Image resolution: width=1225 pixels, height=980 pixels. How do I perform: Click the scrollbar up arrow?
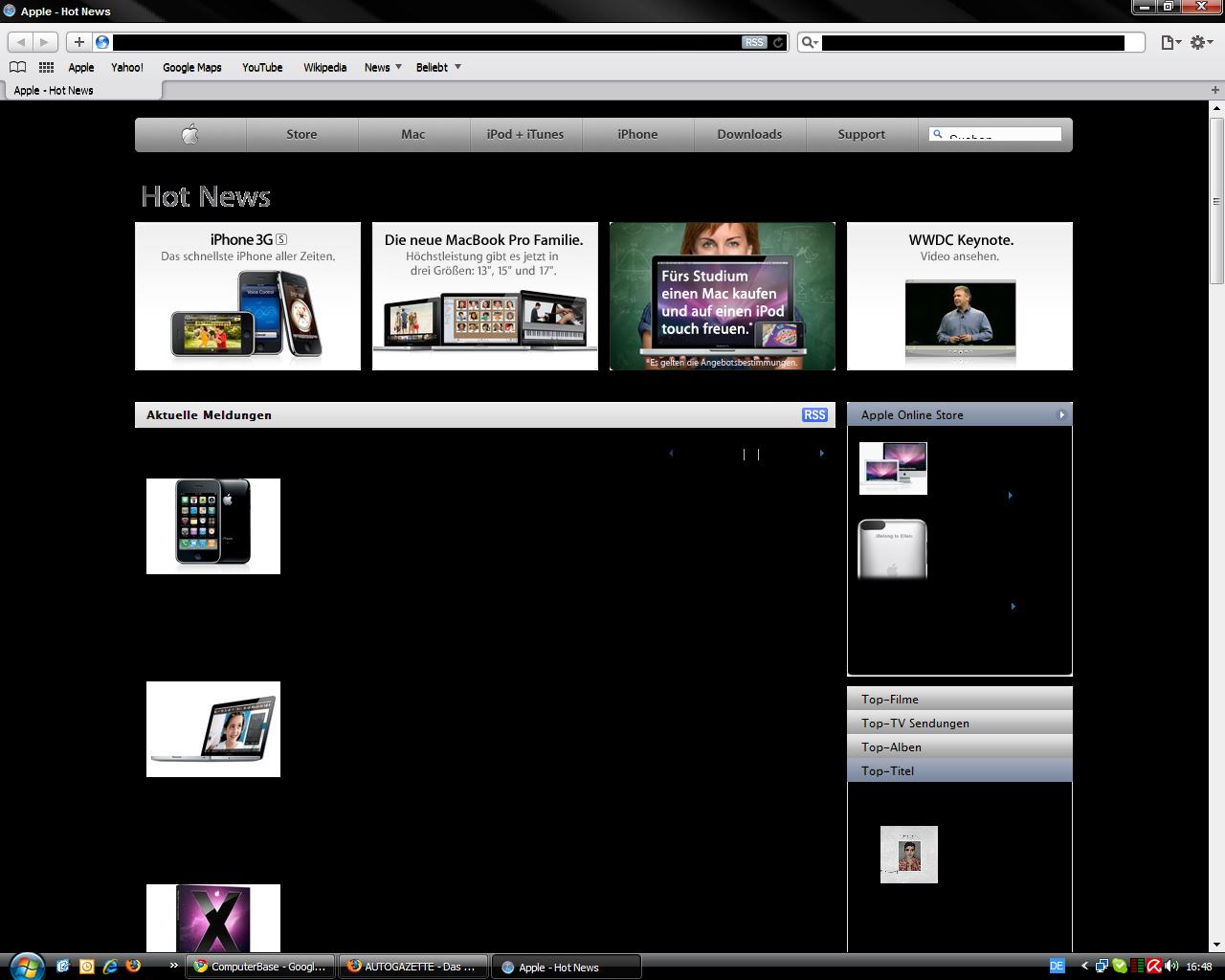click(1216, 108)
